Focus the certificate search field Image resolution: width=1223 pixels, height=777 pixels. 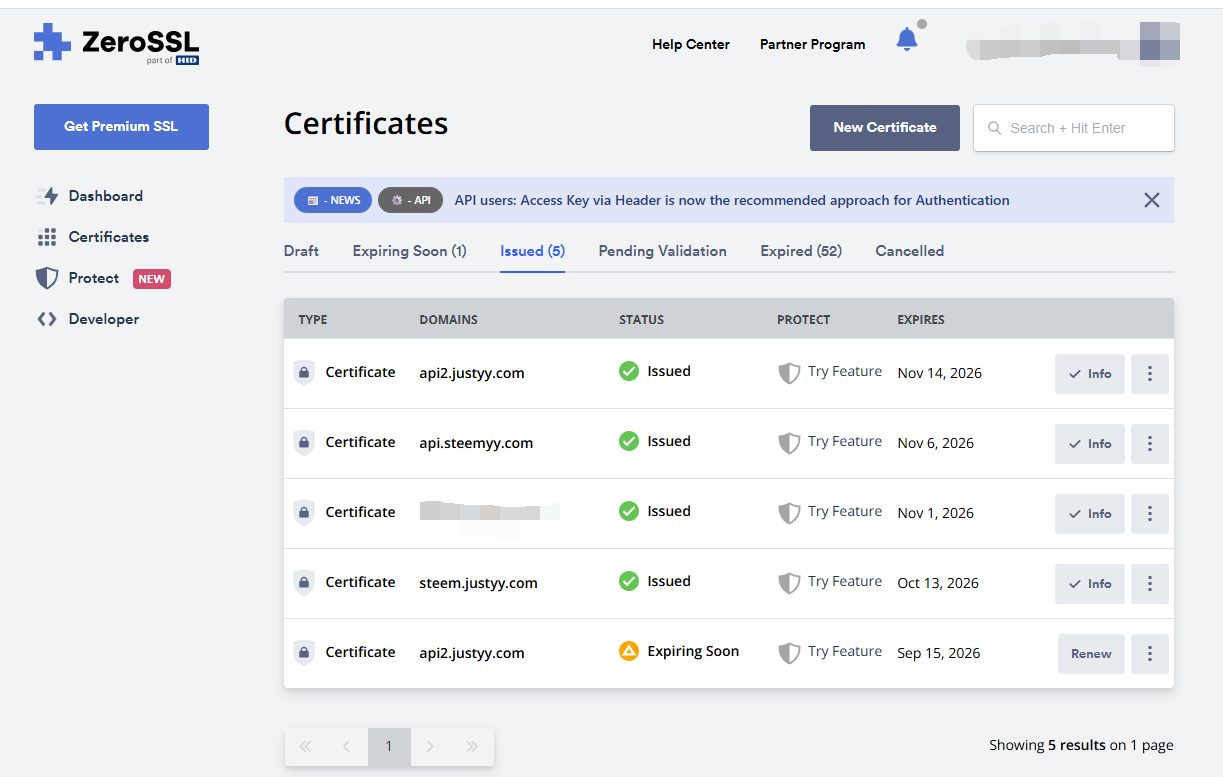click(1074, 128)
